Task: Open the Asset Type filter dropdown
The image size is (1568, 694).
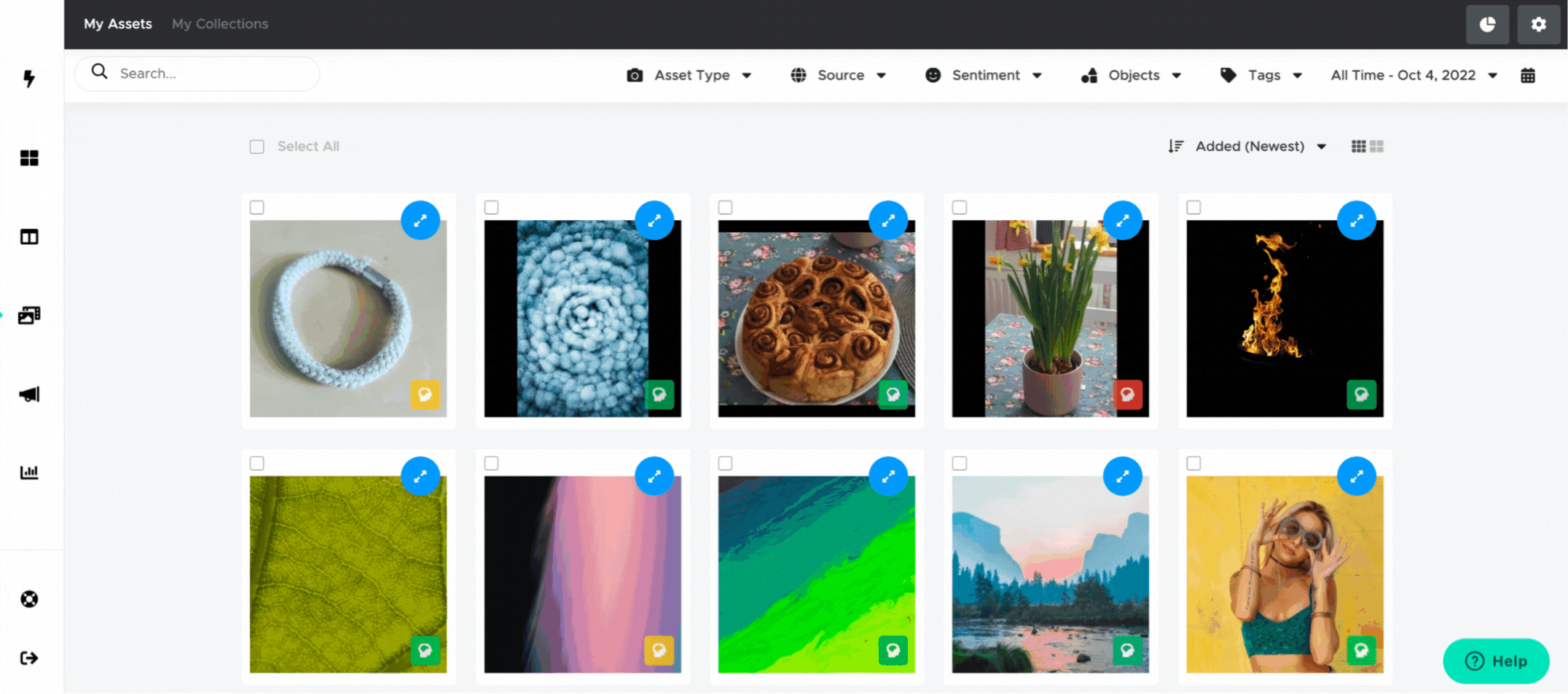Action: [689, 75]
